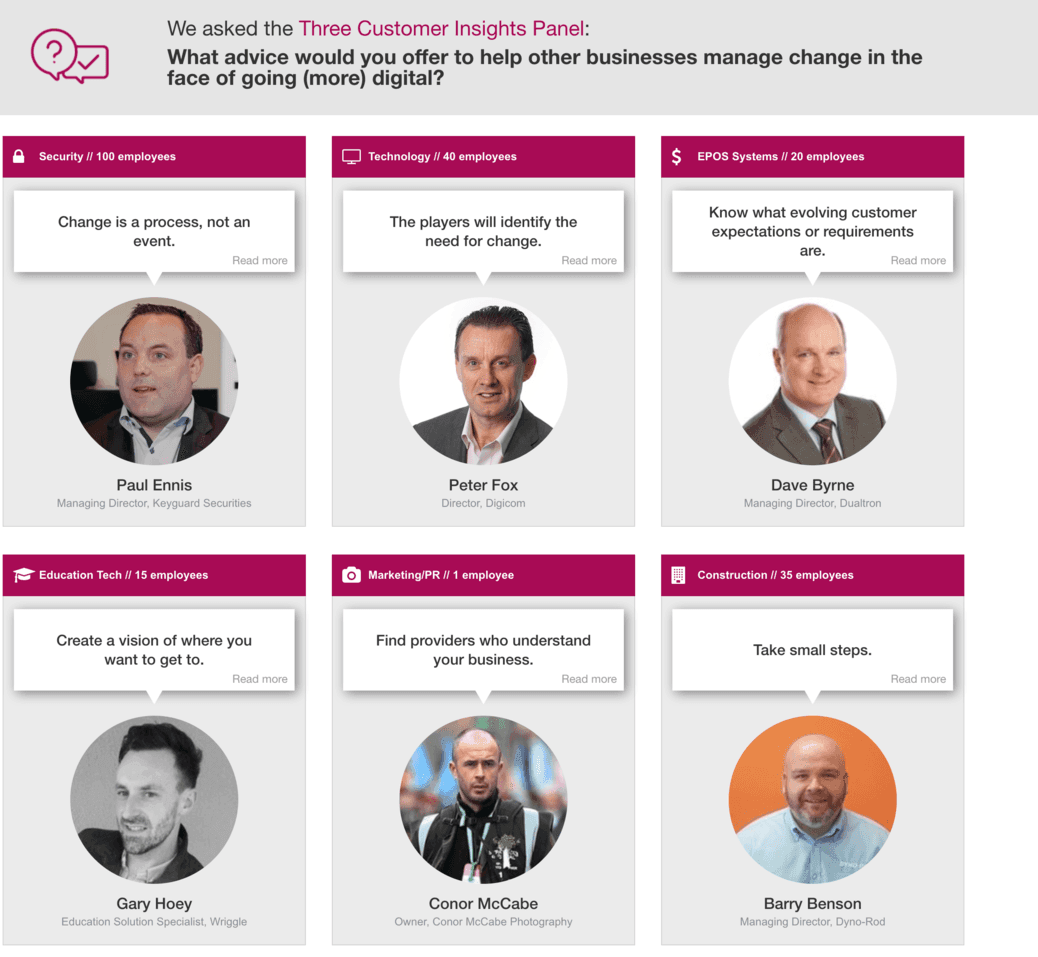The height and width of the screenshot is (957, 1038).
Task: Open the Three Customer Insights Panel link
Action: click(x=441, y=28)
